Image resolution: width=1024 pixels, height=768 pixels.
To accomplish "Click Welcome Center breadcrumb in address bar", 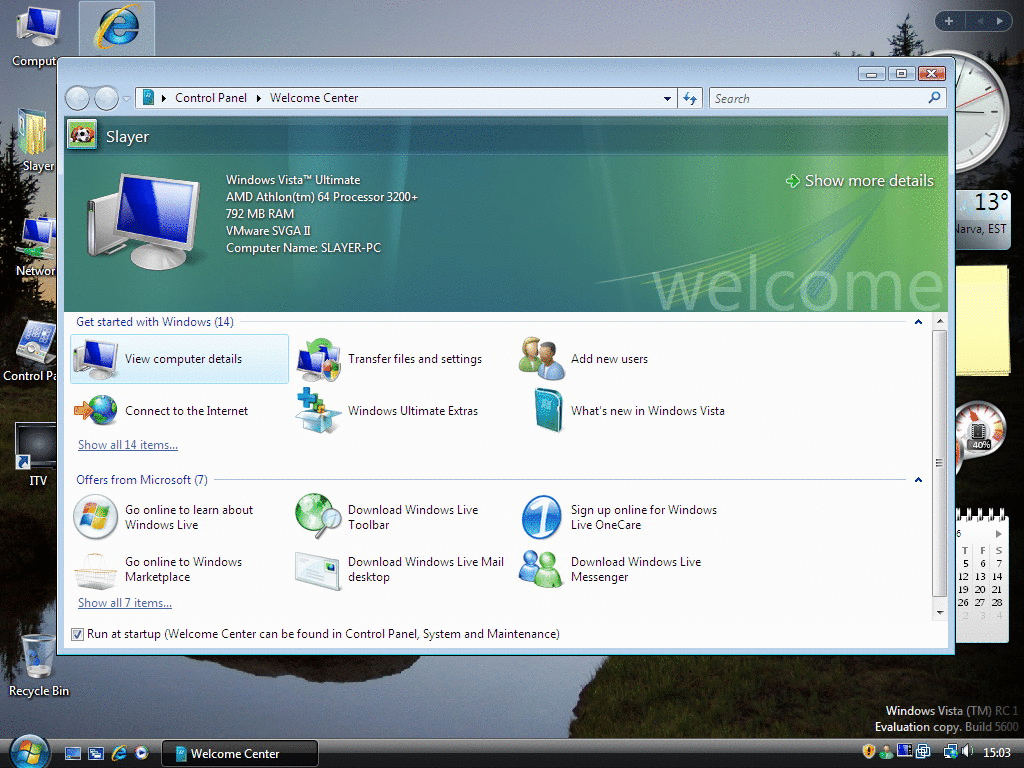I will 313,98.
